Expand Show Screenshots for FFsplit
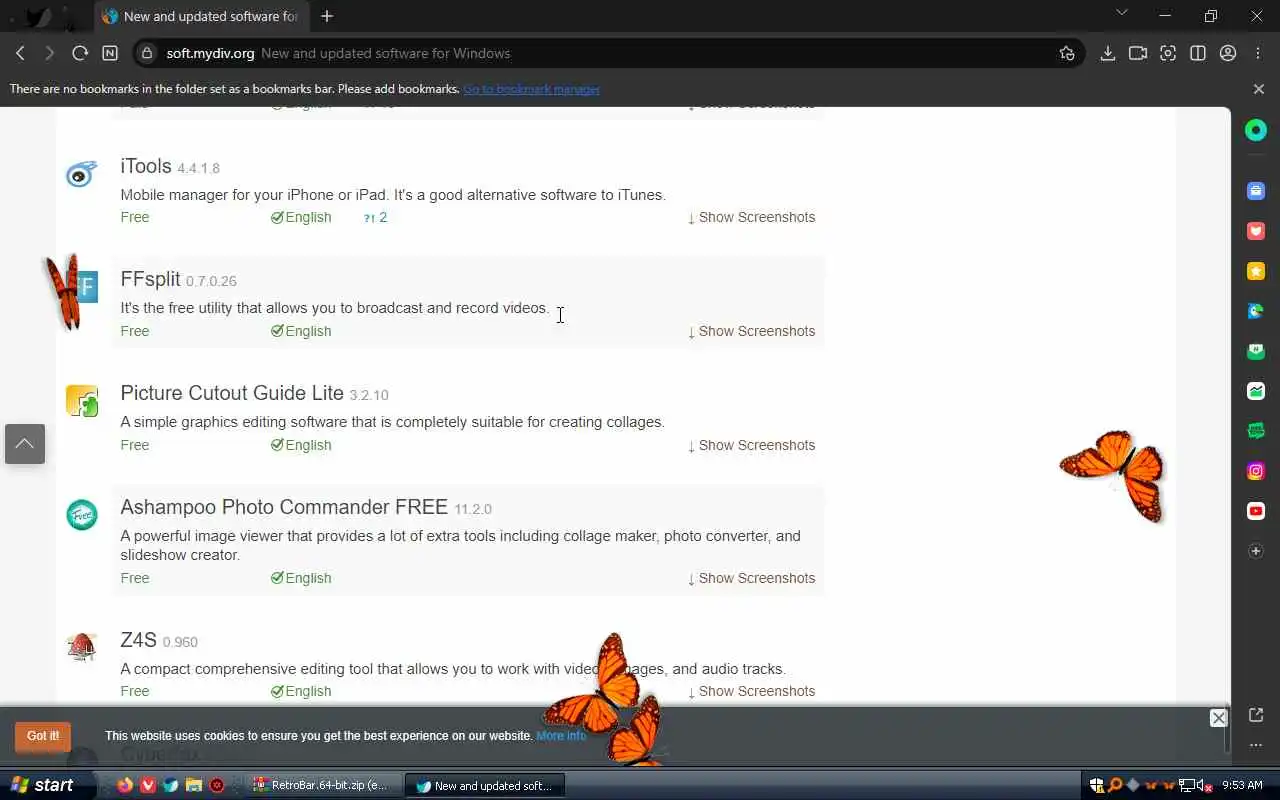This screenshot has width=1280, height=800. pos(751,331)
